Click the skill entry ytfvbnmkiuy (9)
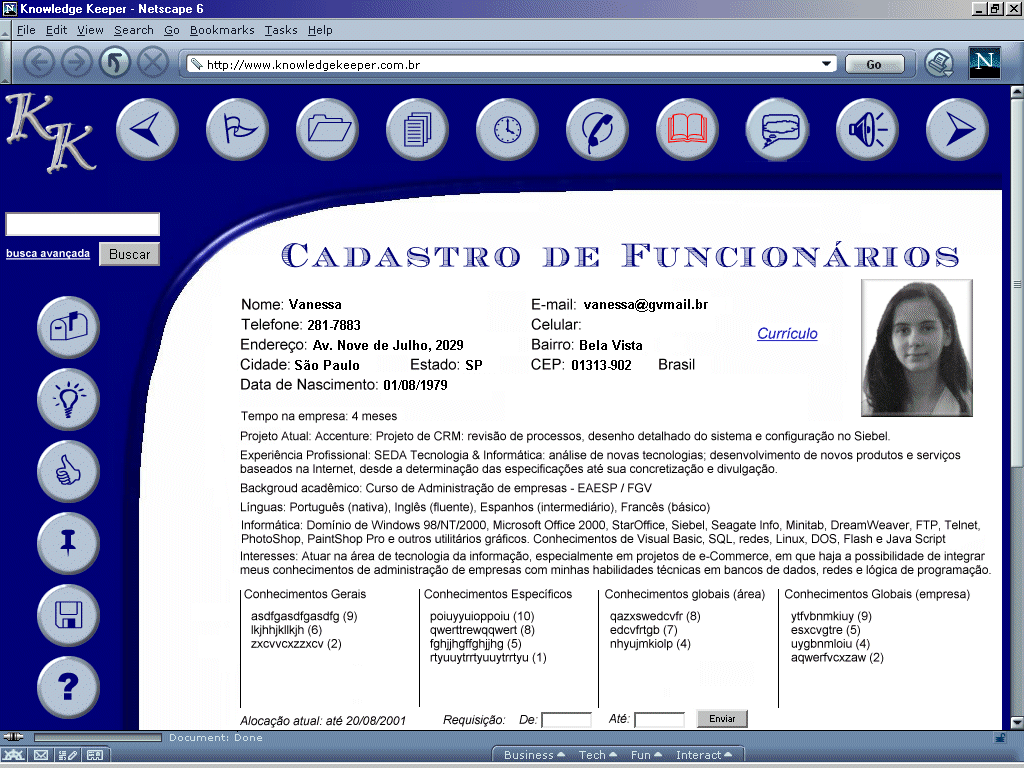The height and width of the screenshot is (768, 1024). click(831, 616)
